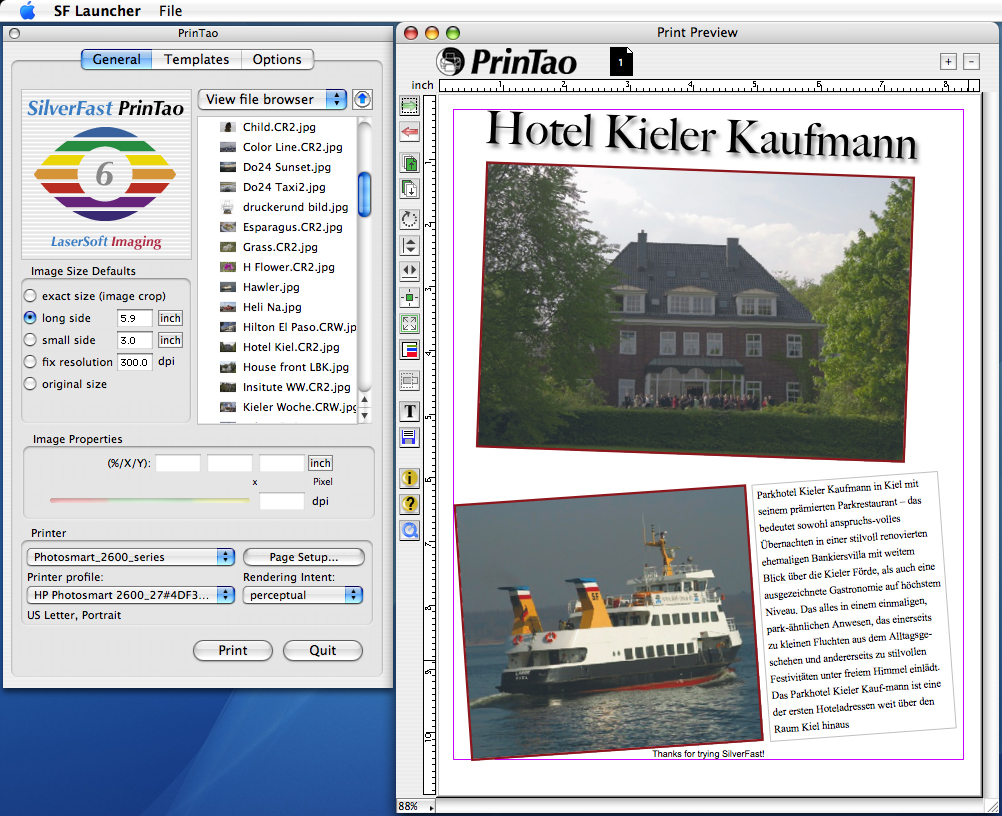Open the Rendering Intent perceptual dropdown

(x=302, y=595)
